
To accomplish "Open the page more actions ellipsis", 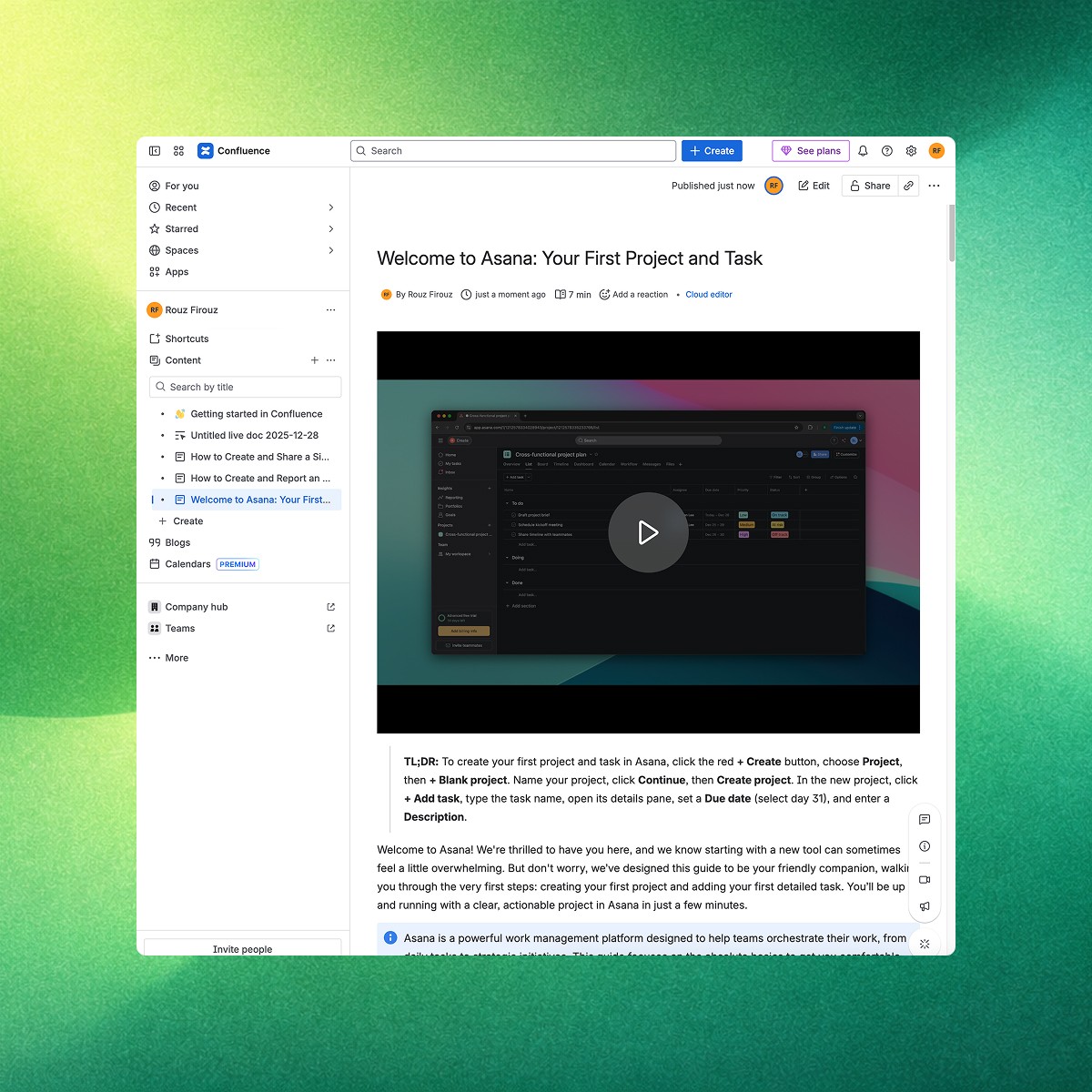I will point(934,186).
